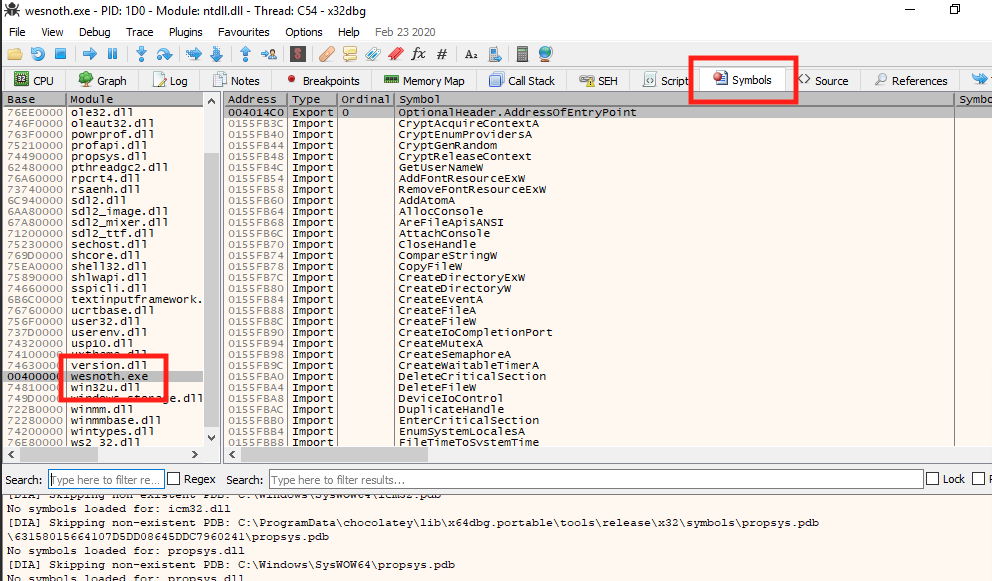Open the Patches bandage icon
992x581 pixels.
point(326,54)
